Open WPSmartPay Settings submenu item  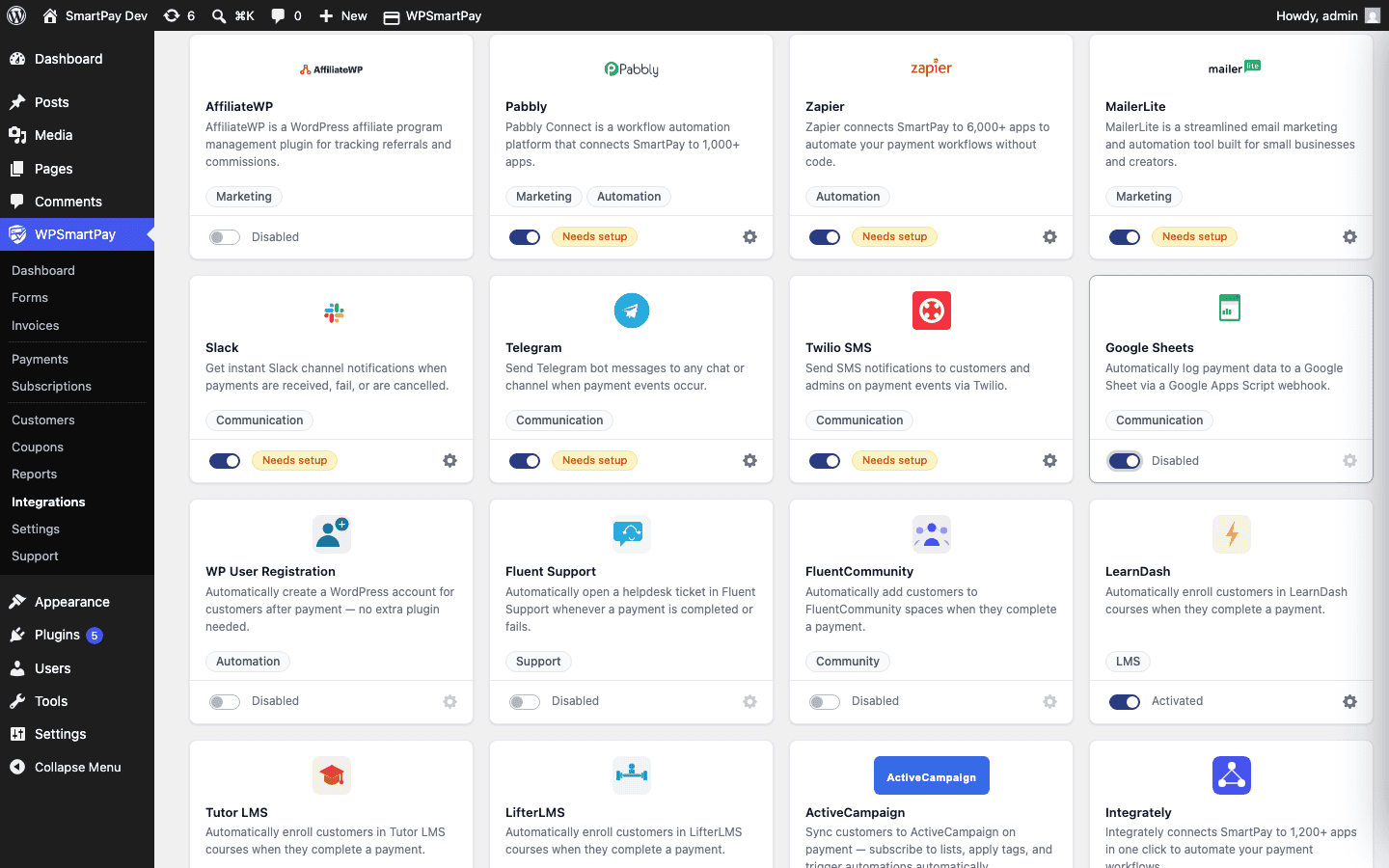(36, 529)
